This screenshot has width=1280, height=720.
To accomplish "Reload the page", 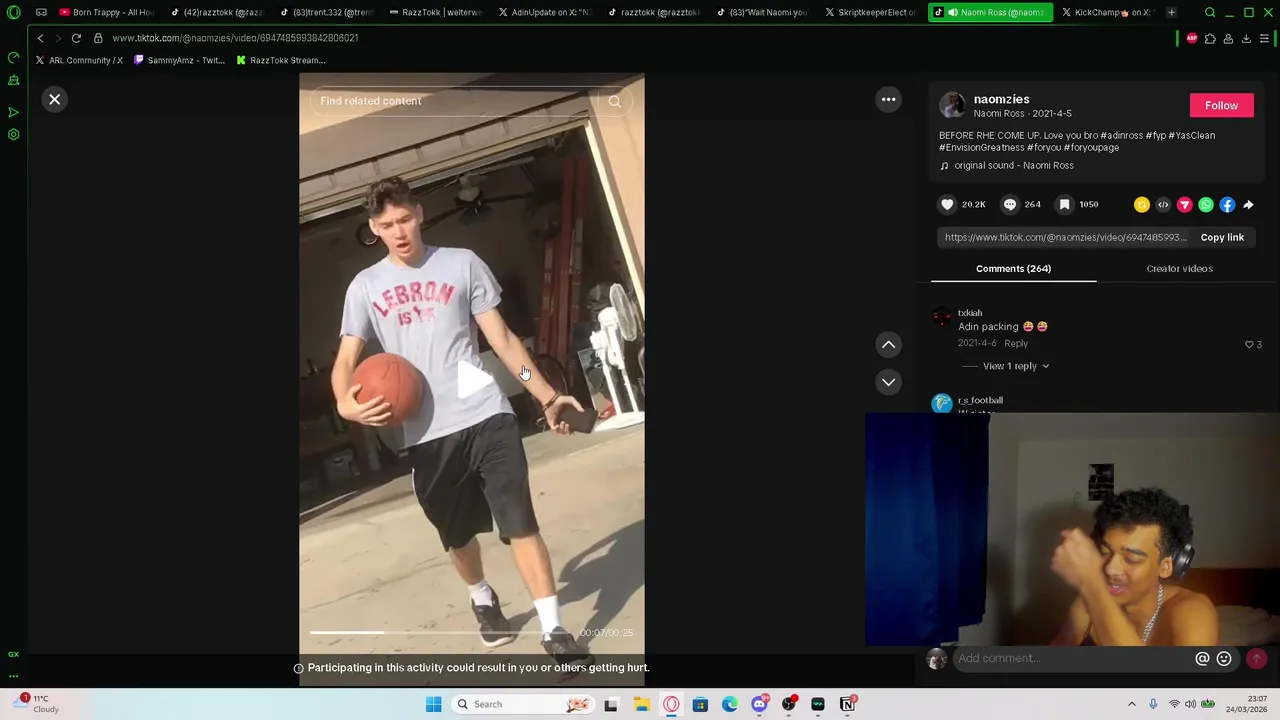I will (76, 38).
